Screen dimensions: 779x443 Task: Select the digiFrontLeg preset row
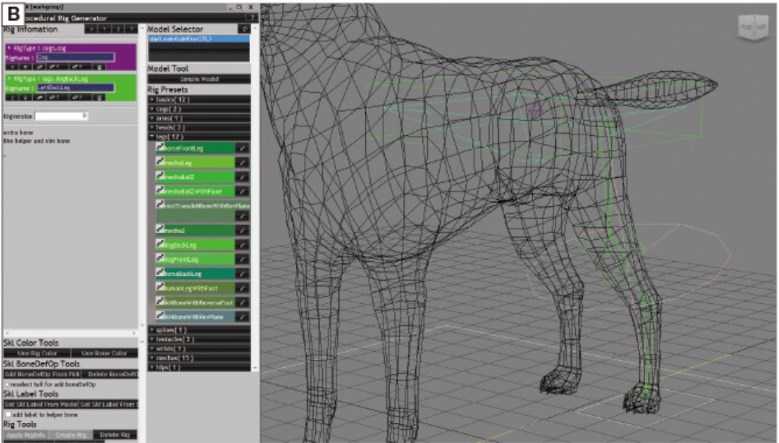click(195, 259)
